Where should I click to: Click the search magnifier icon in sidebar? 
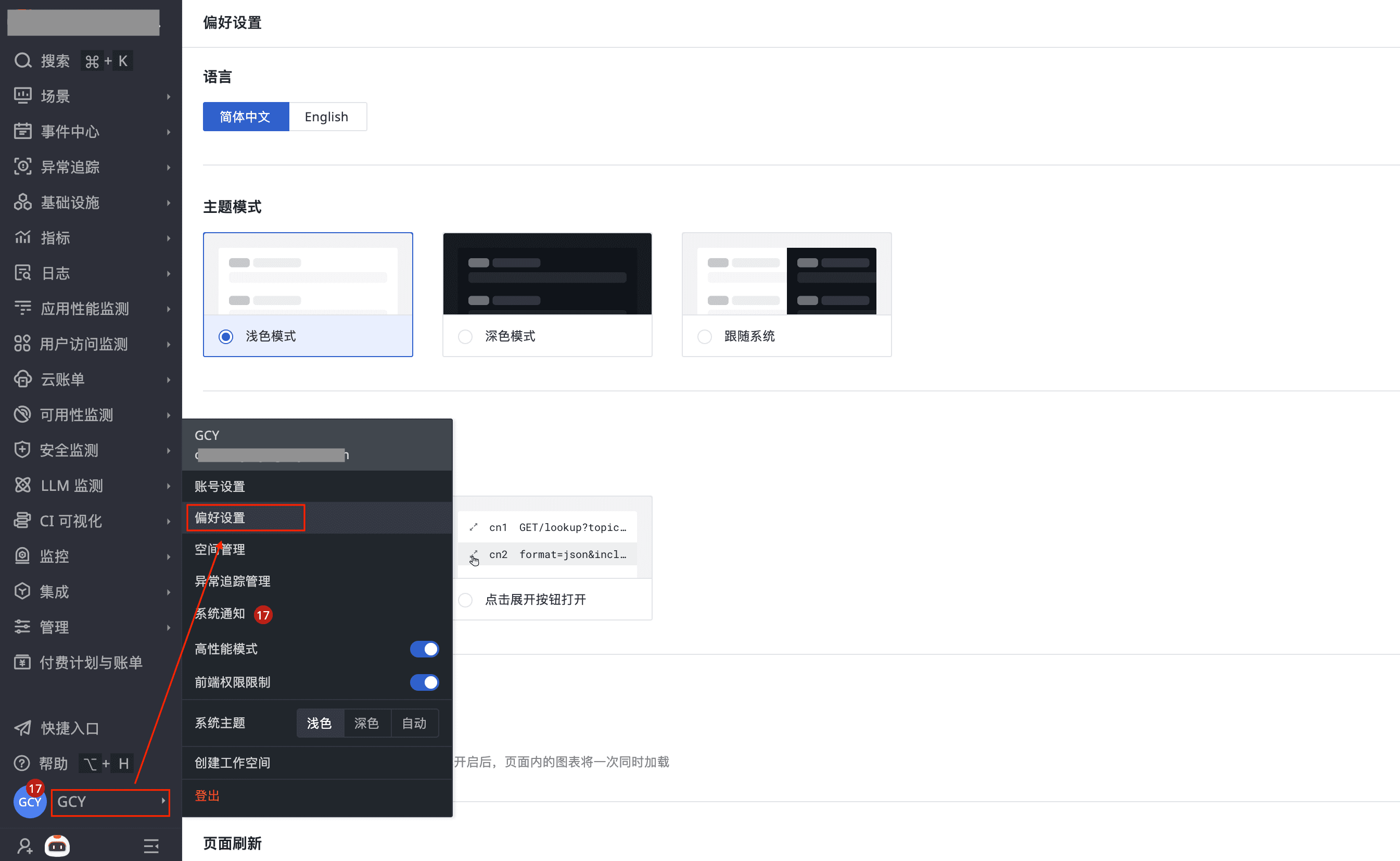click(23, 60)
